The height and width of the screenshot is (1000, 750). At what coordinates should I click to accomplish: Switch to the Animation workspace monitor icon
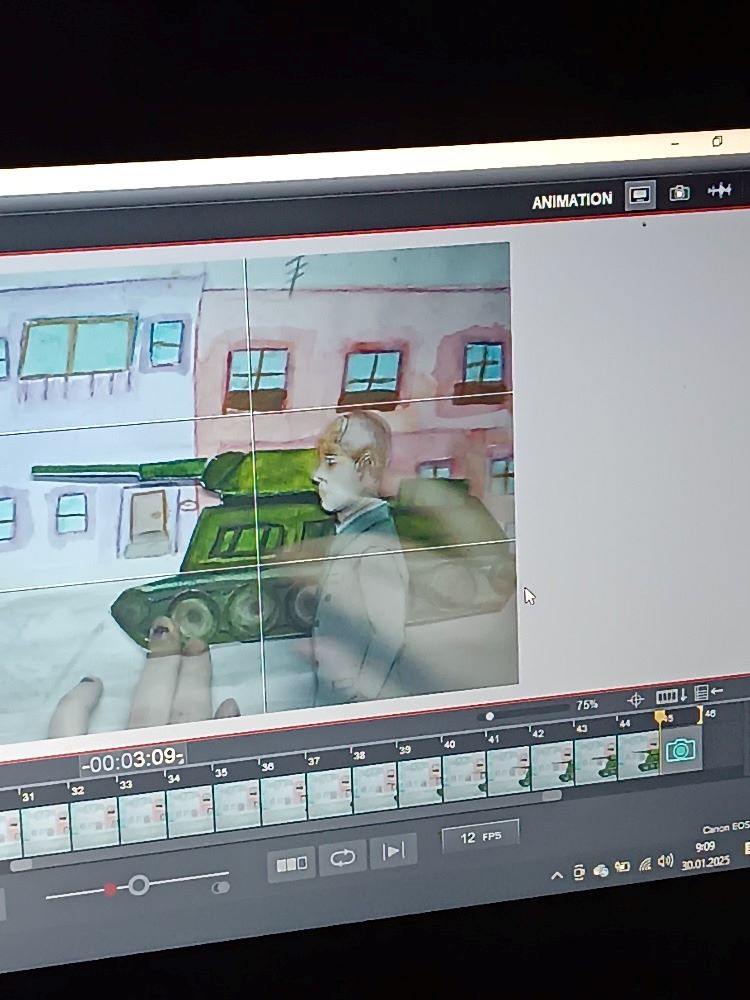click(x=640, y=195)
